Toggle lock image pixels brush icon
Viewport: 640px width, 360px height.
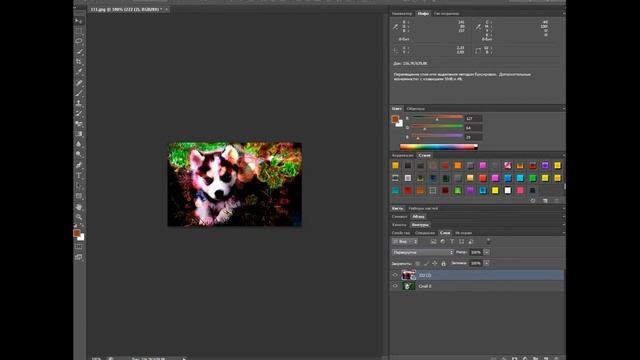click(x=426, y=264)
